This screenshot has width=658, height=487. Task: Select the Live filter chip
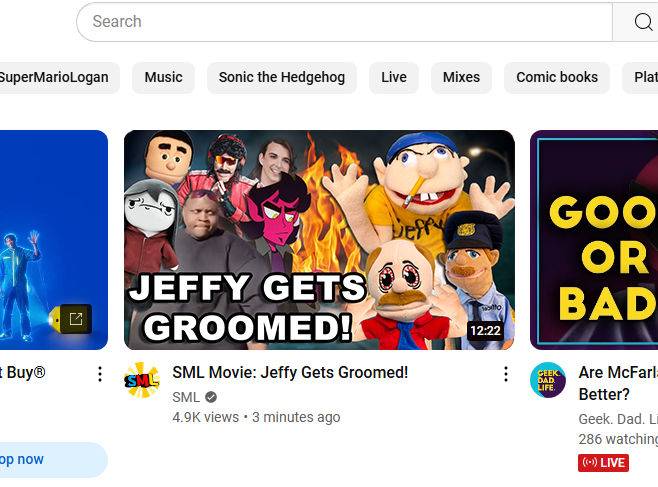click(394, 78)
